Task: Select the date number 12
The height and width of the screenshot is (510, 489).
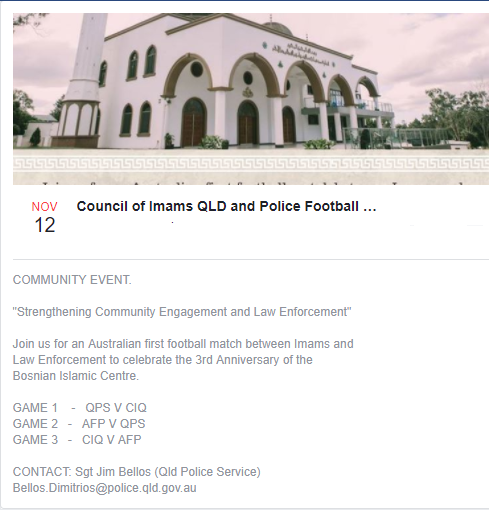Action: click(45, 225)
